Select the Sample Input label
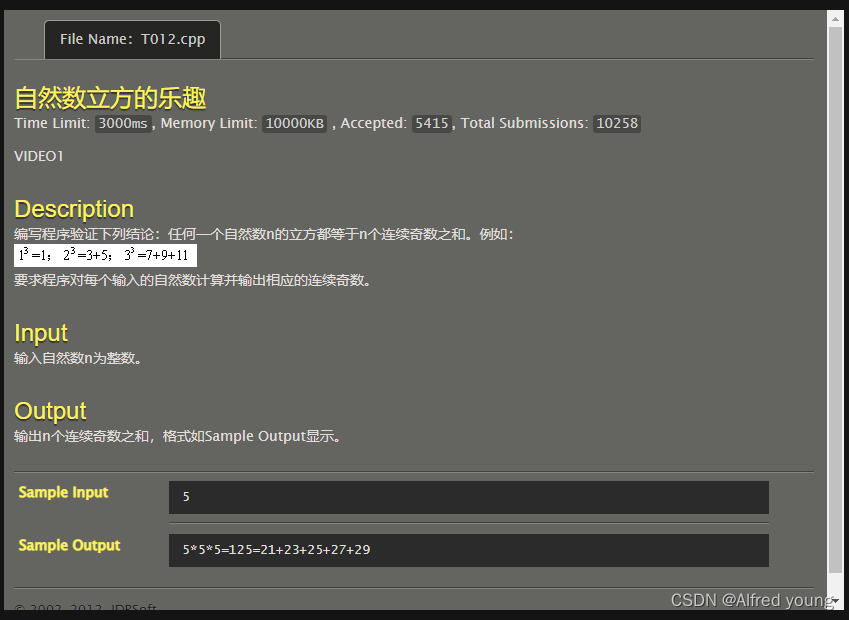Screen dimensions: 849x620 click(x=63, y=492)
